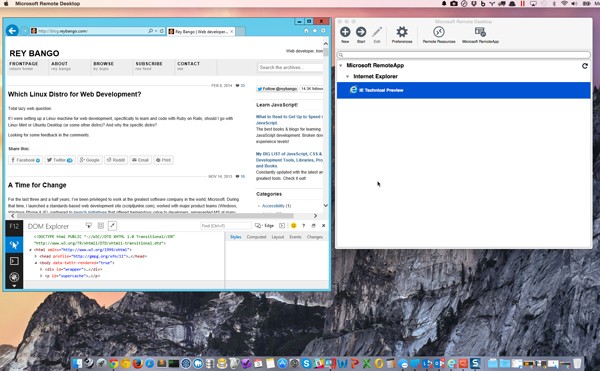Open the BROWSE by topic menu item

pyautogui.click(x=103, y=66)
